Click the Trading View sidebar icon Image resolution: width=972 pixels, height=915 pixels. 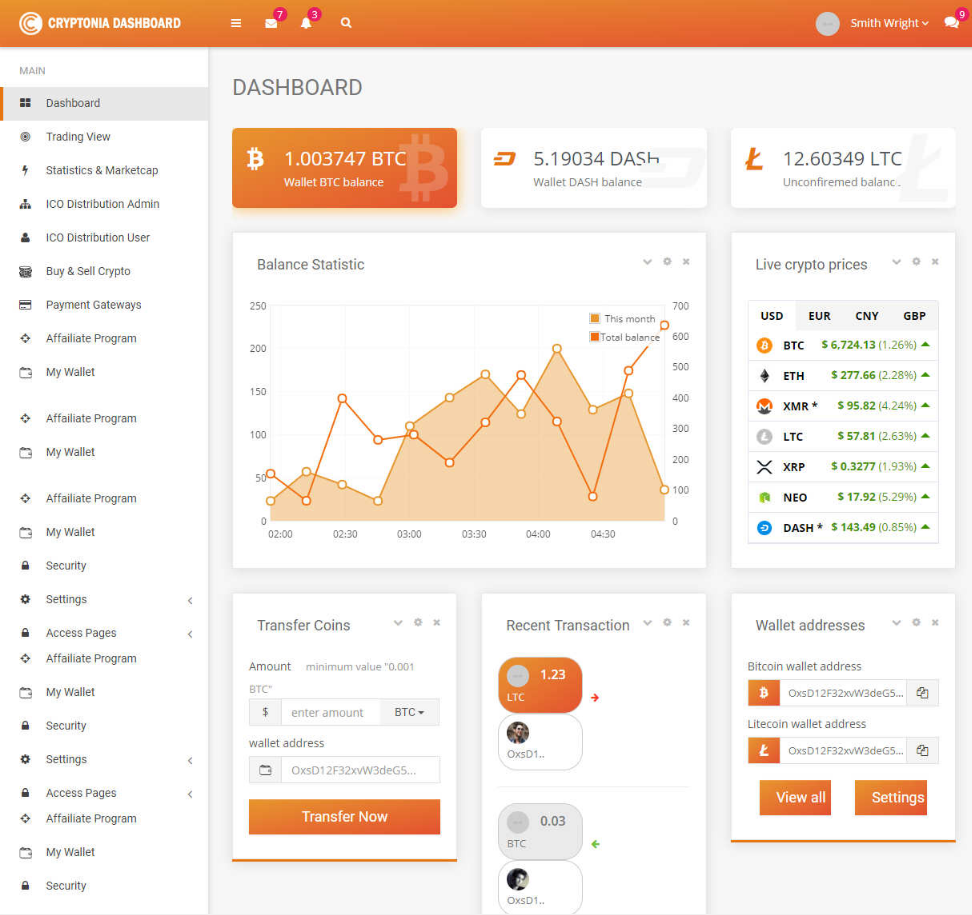click(x=25, y=136)
